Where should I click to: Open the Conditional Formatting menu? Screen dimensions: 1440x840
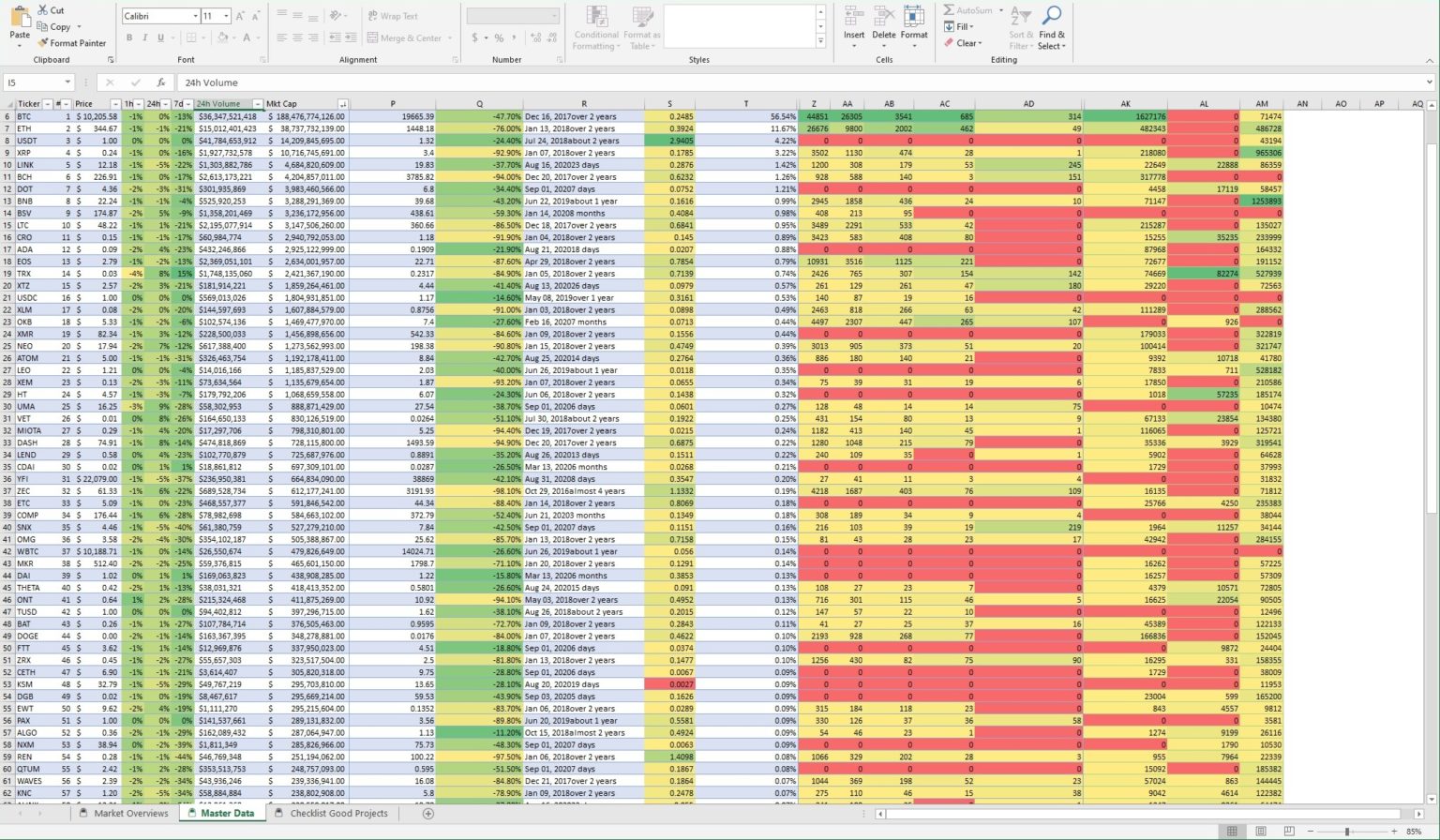(x=596, y=28)
